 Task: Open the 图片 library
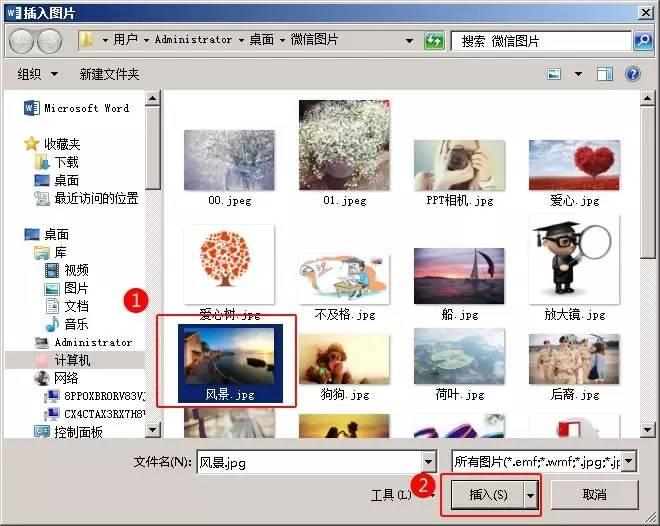coord(67,288)
